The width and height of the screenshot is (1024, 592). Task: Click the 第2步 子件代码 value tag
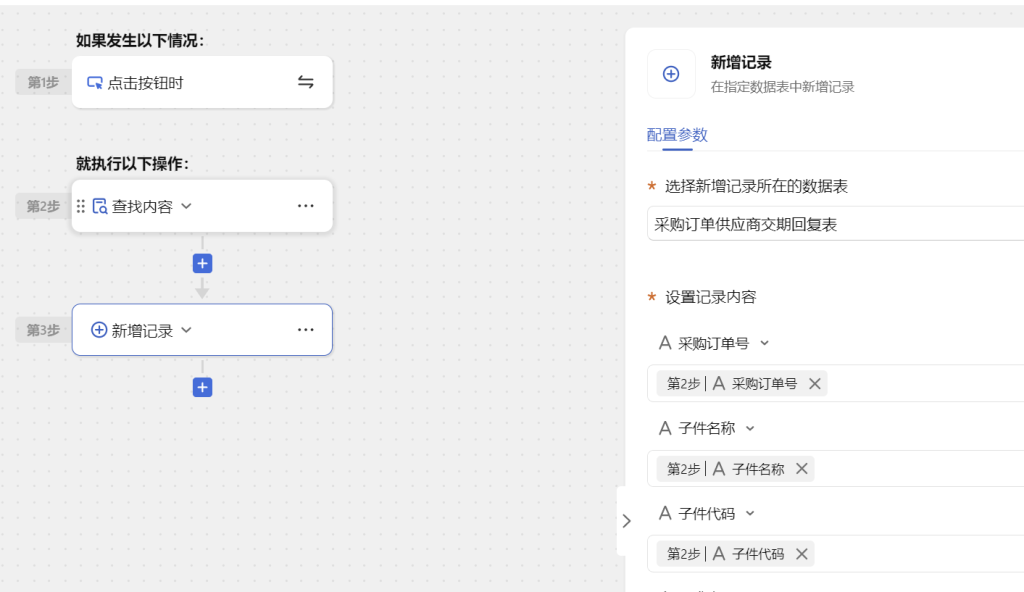click(735, 554)
